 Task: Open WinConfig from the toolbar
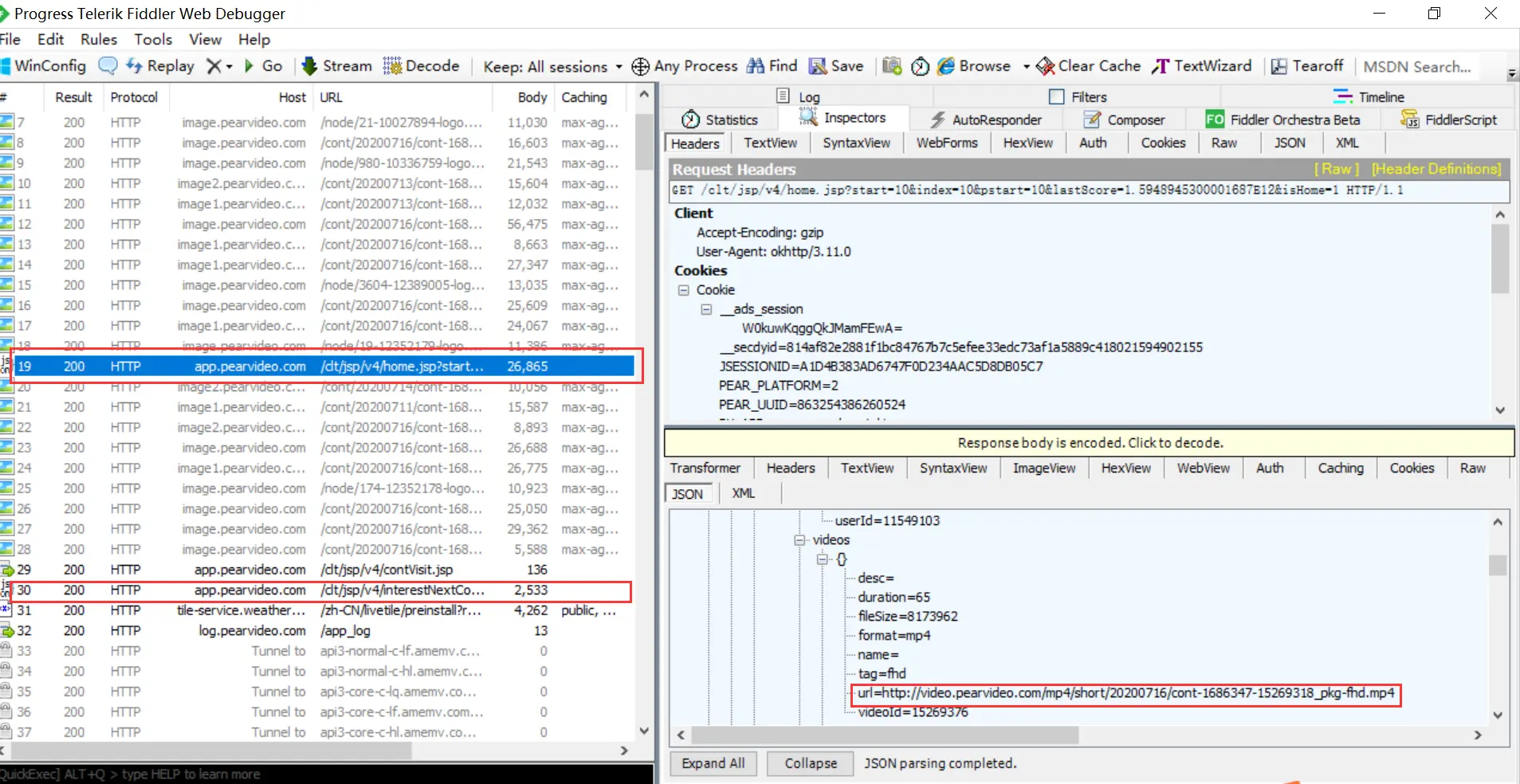tap(43, 66)
